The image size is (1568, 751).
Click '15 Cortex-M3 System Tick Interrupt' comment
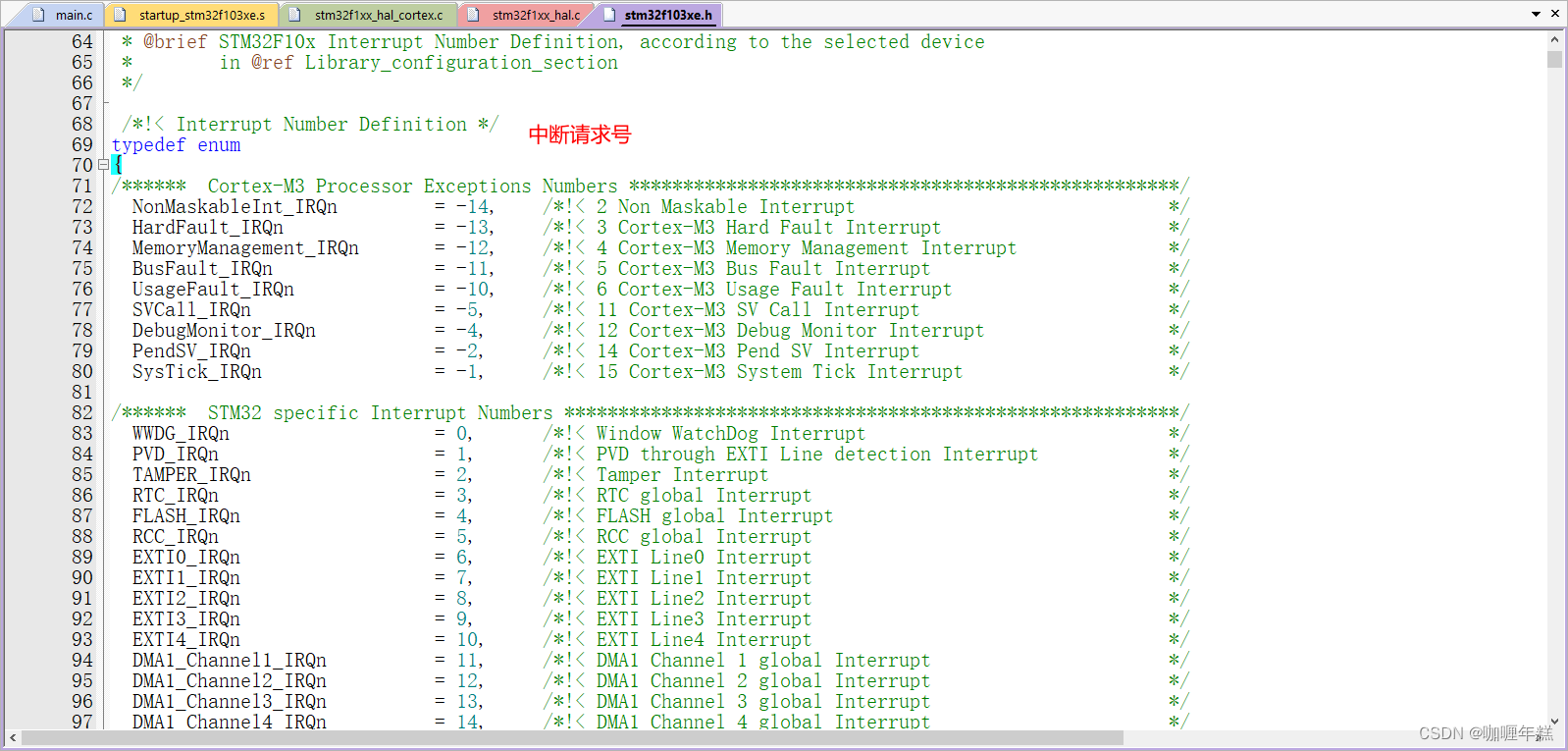(780, 372)
